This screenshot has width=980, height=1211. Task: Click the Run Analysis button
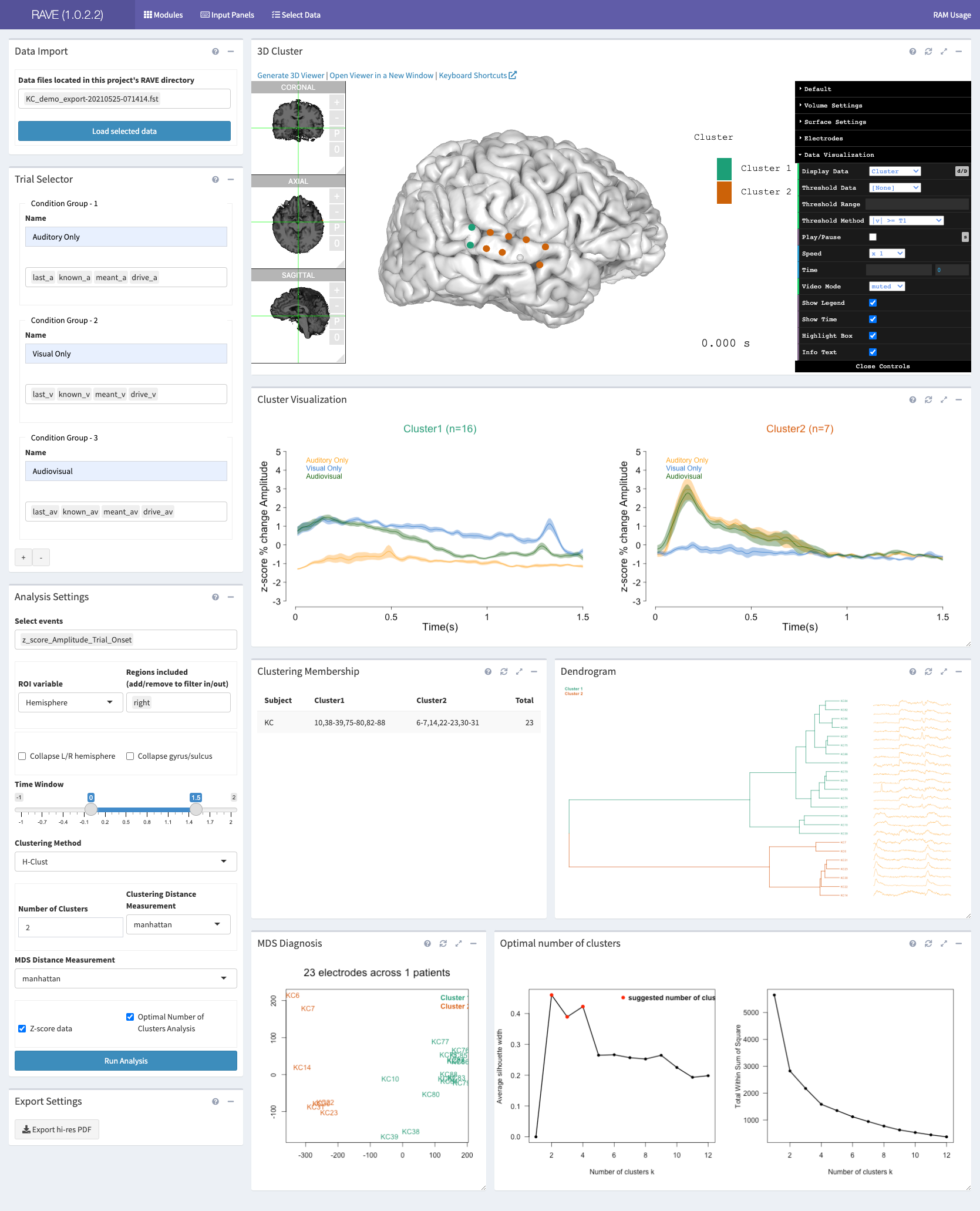(x=126, y=1061)
